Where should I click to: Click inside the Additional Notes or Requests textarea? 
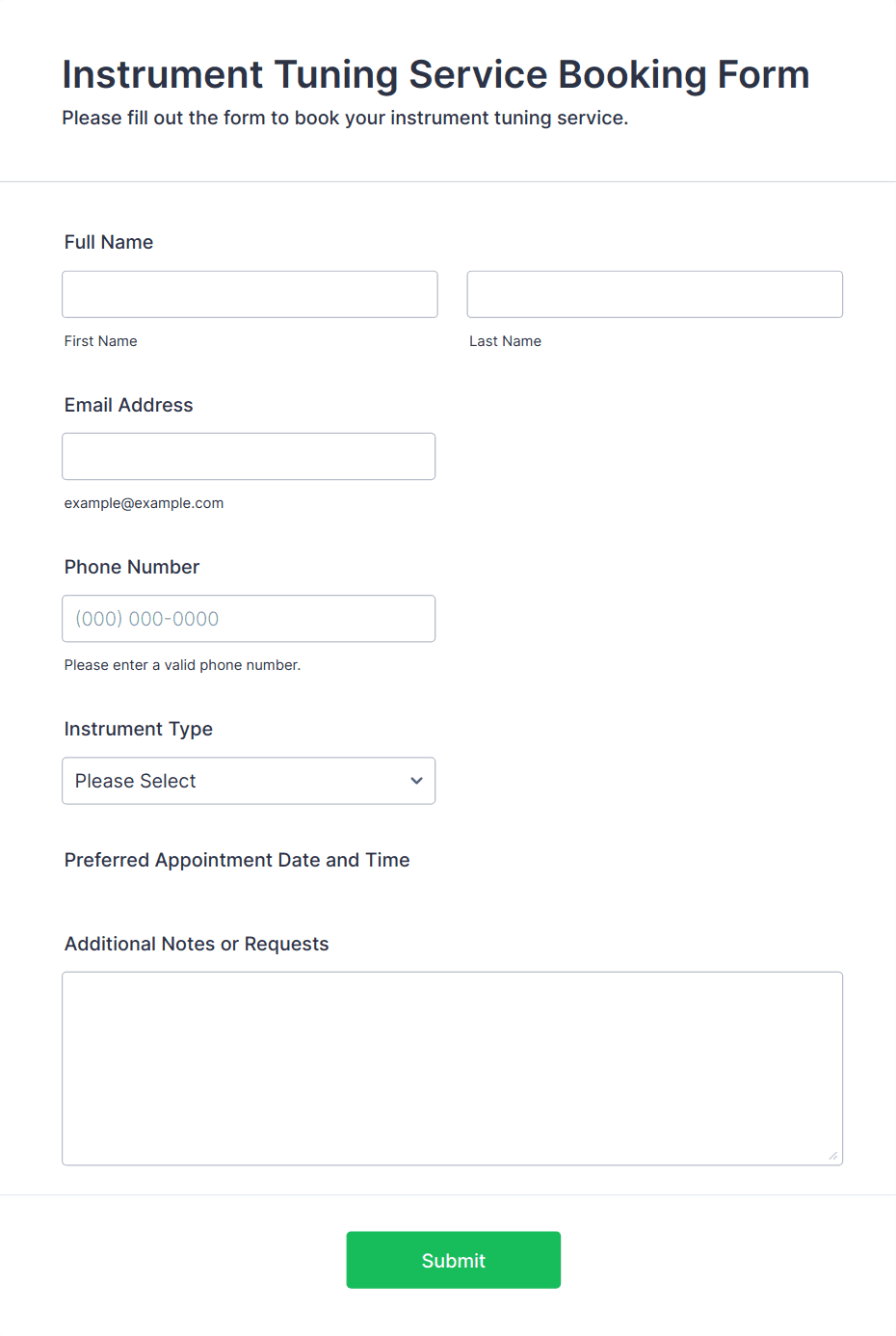coord(453,1068)
